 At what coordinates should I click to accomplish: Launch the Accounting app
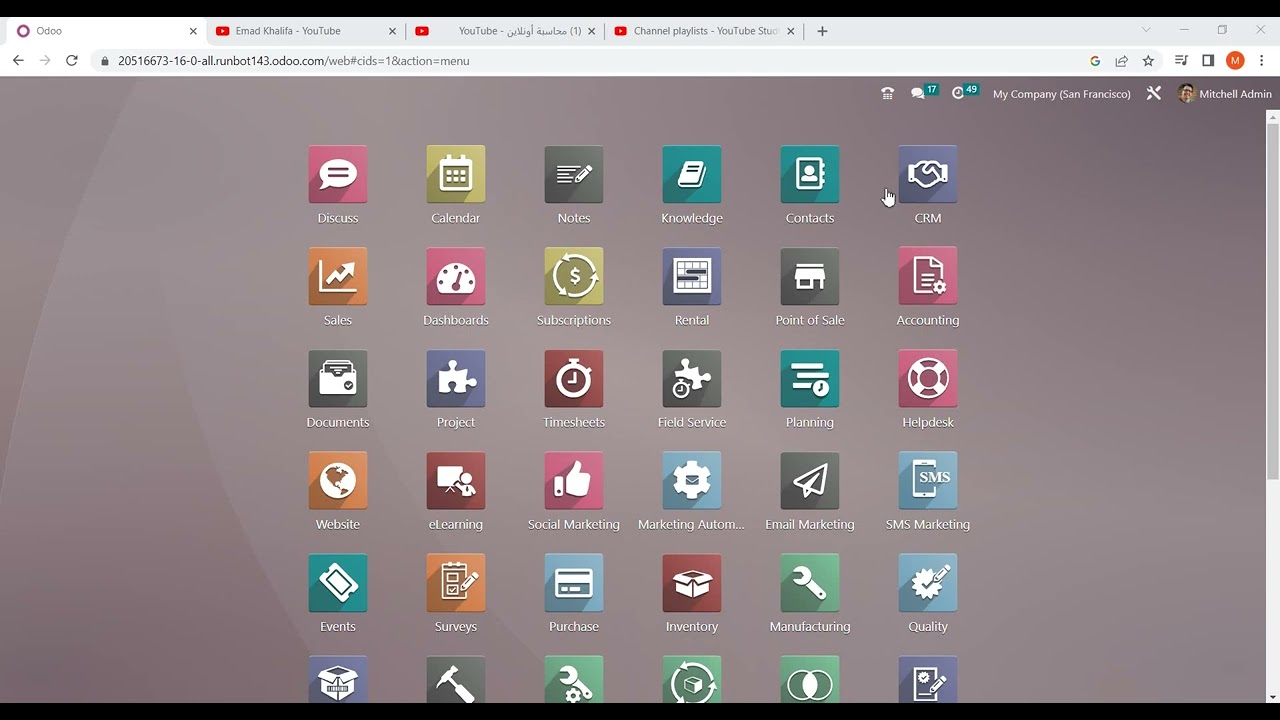928,277
